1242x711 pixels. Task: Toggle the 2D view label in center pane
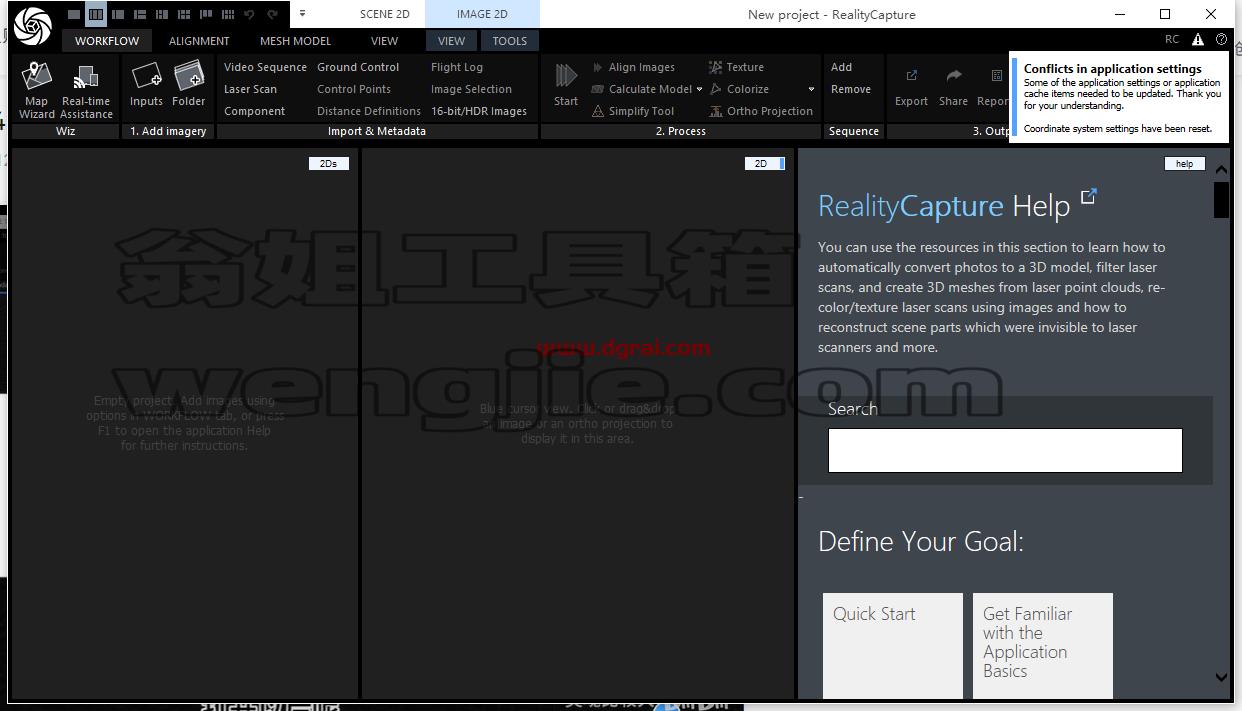pyautogui.click(x=761, y=164)
